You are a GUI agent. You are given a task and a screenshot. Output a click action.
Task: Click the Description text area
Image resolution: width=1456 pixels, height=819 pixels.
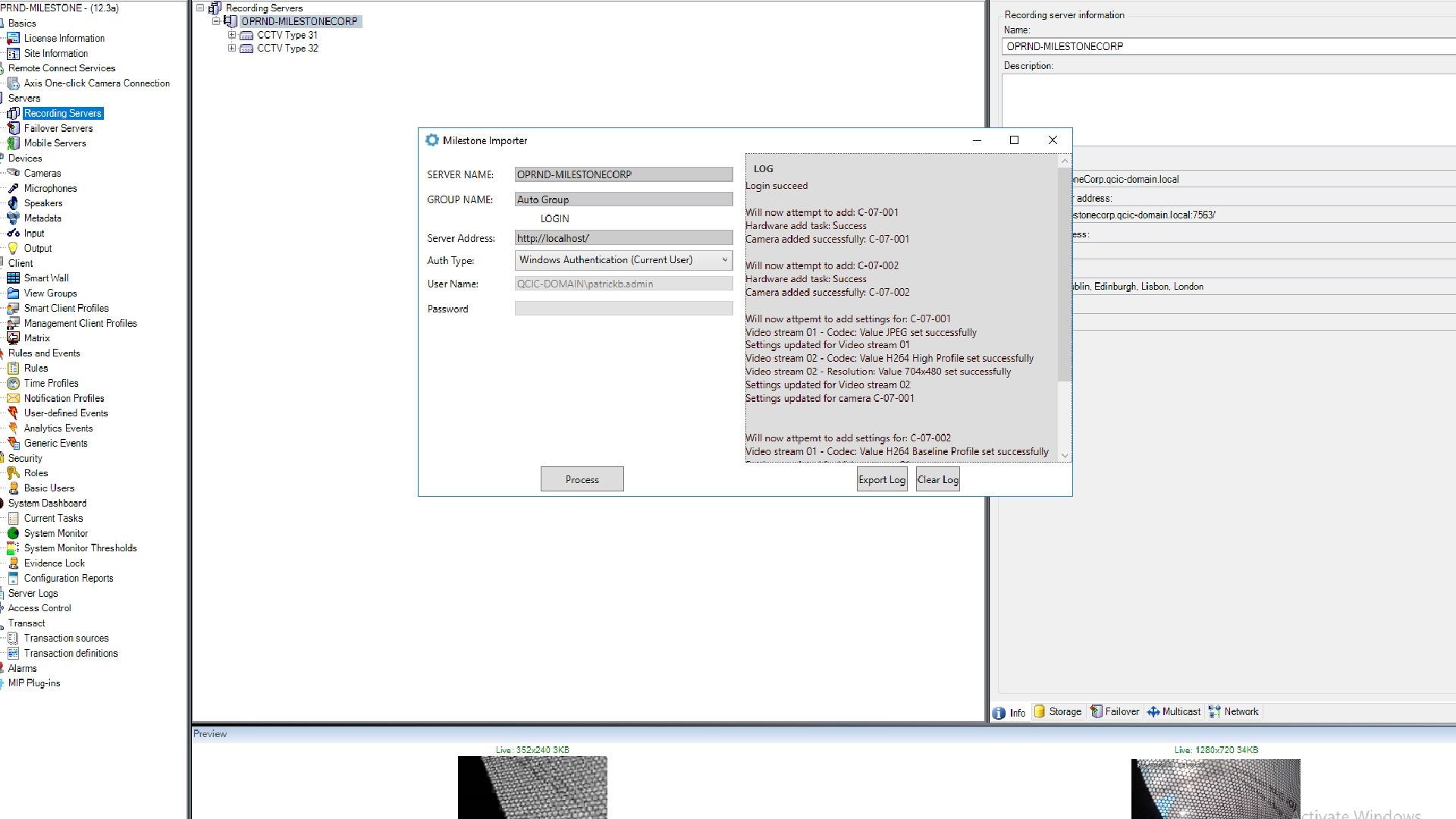(1228, 110)
